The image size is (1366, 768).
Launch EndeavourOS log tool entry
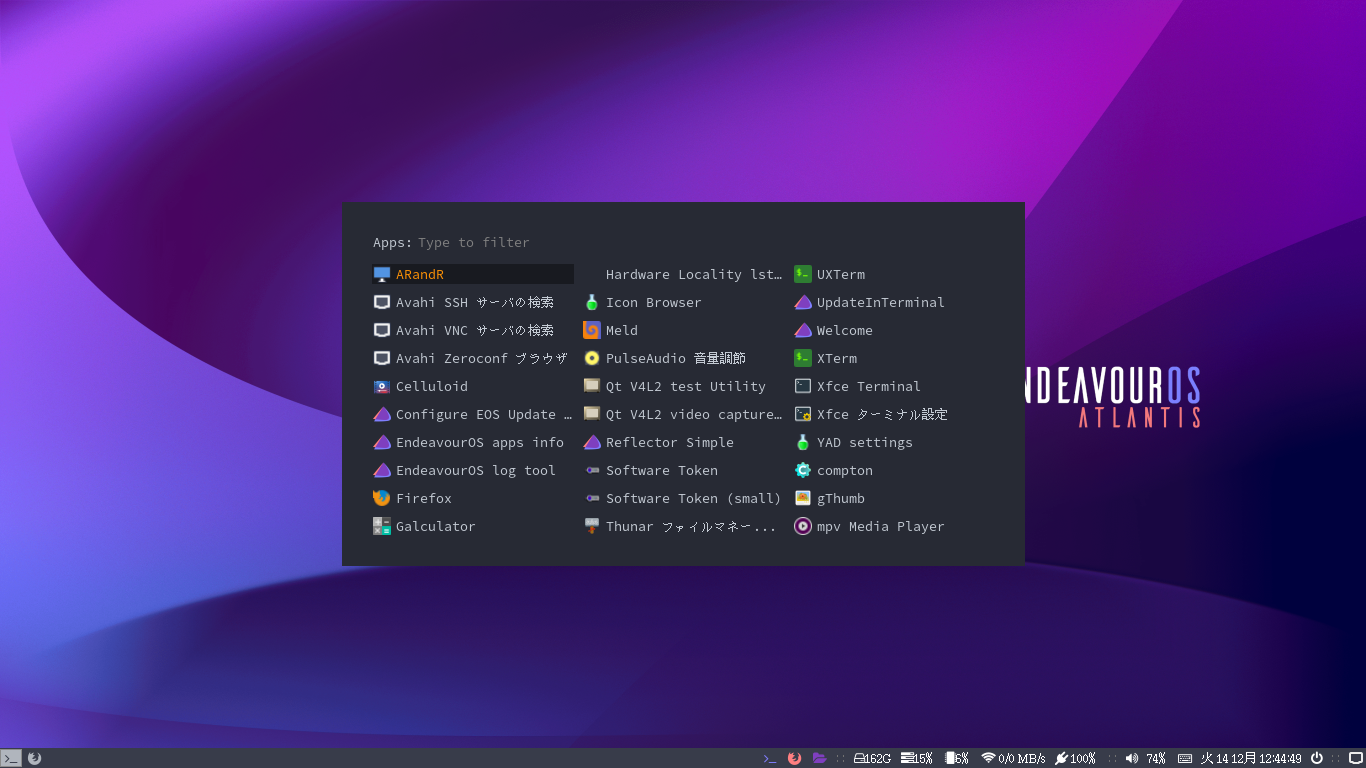[473, 470]
